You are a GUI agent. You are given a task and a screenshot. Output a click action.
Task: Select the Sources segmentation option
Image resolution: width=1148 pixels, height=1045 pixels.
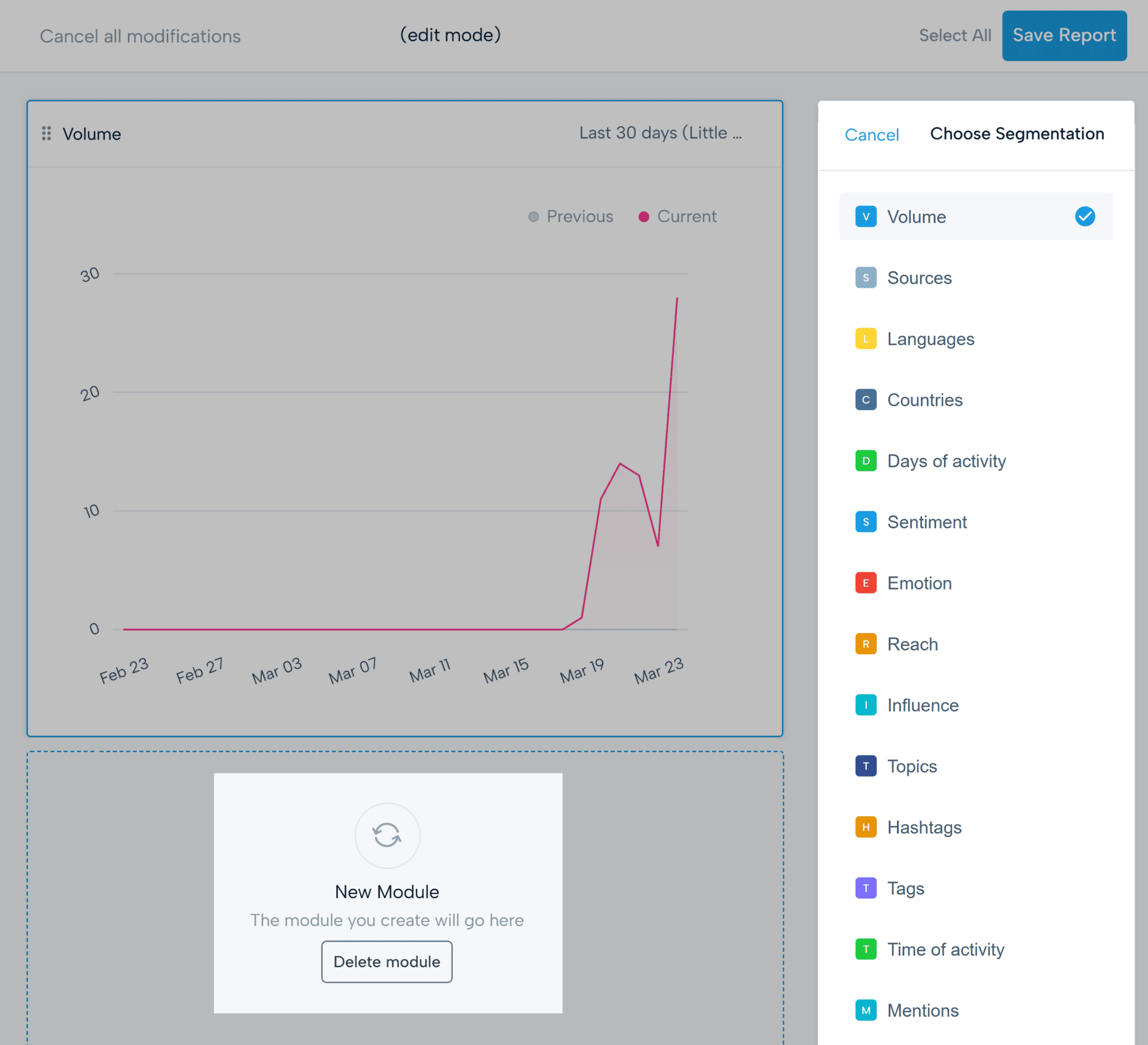click(919, 278)
